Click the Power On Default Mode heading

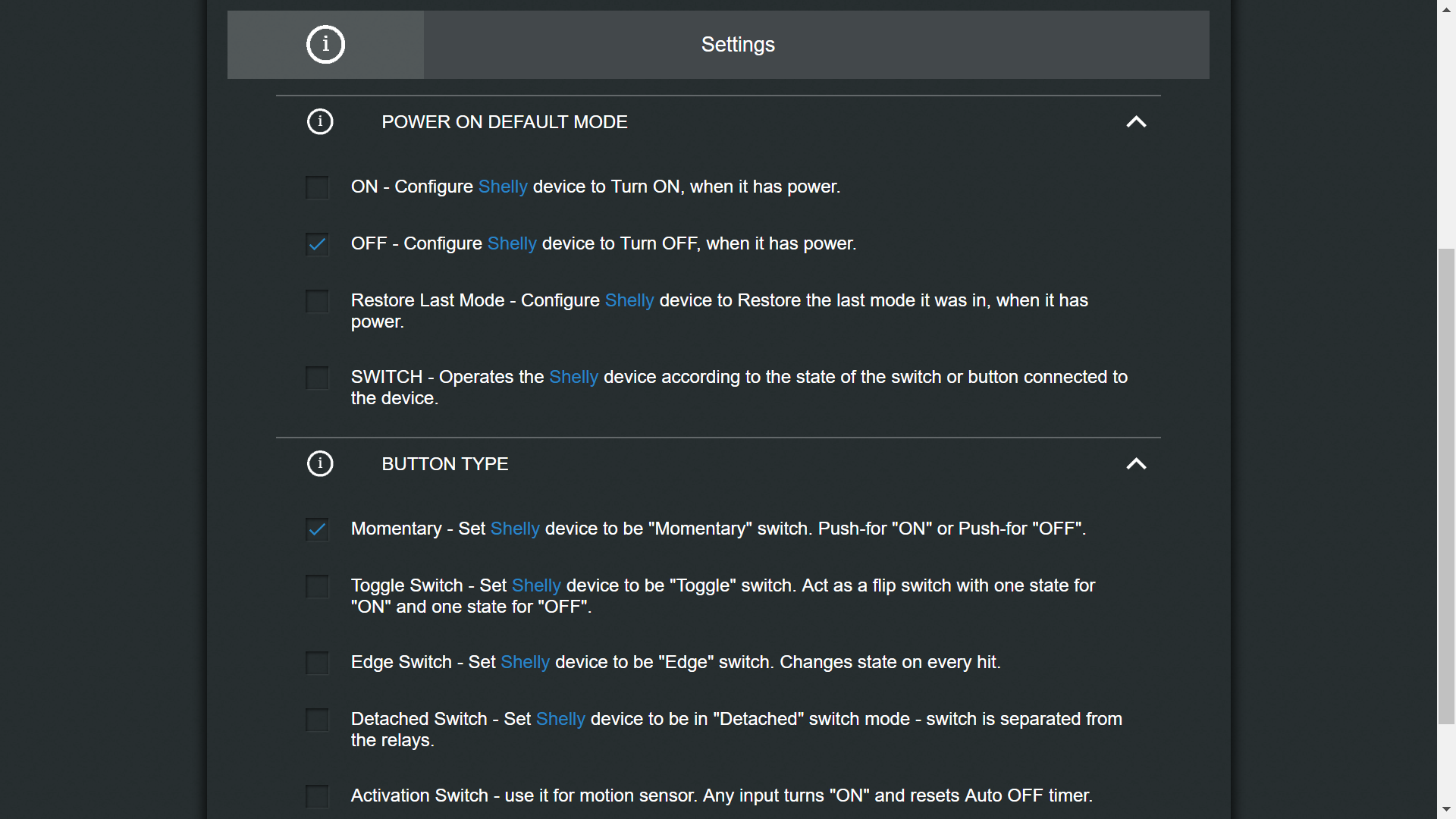point(504,122)
